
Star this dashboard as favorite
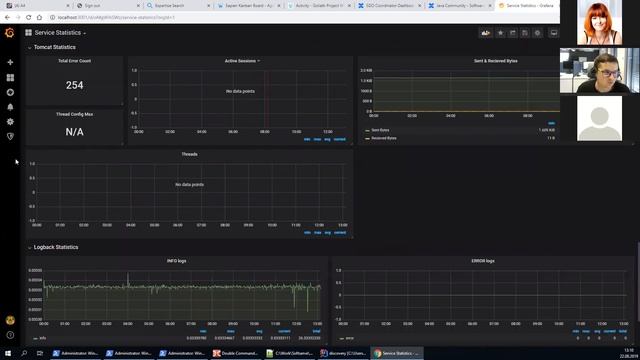[500, 33]
